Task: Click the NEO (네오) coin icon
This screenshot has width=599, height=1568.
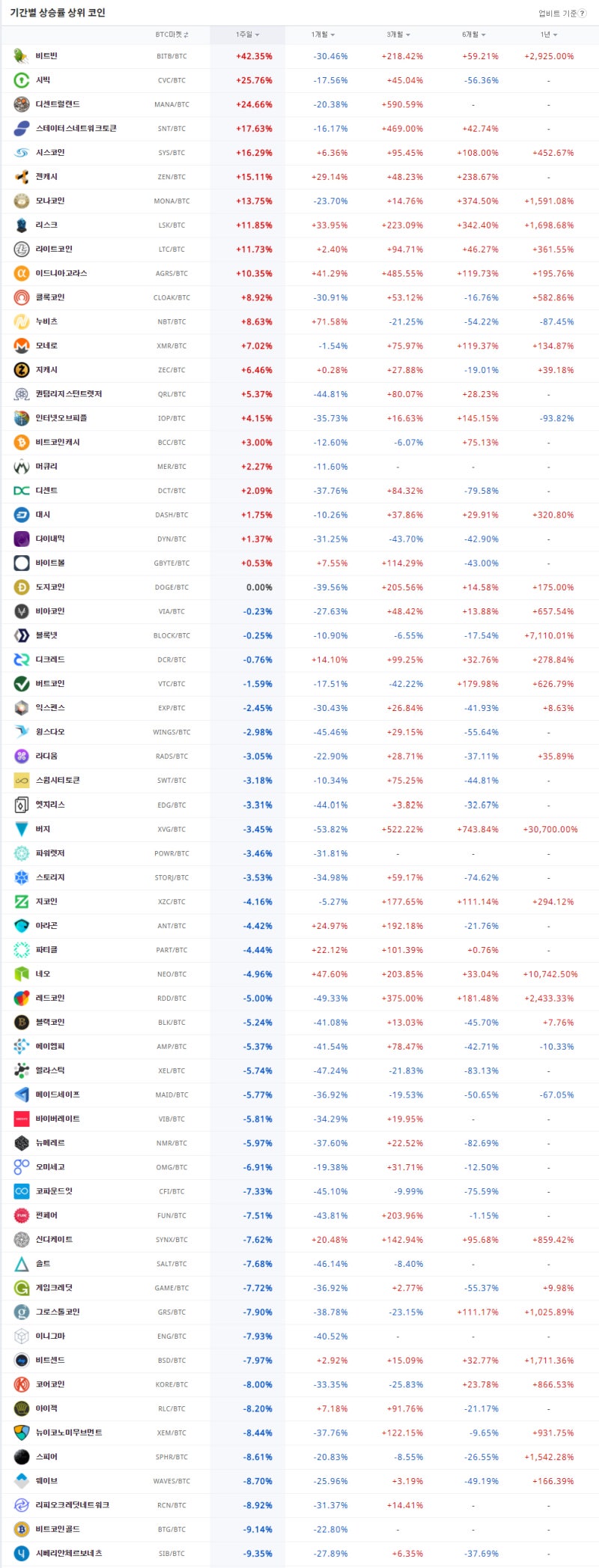Action: point(22,974)
